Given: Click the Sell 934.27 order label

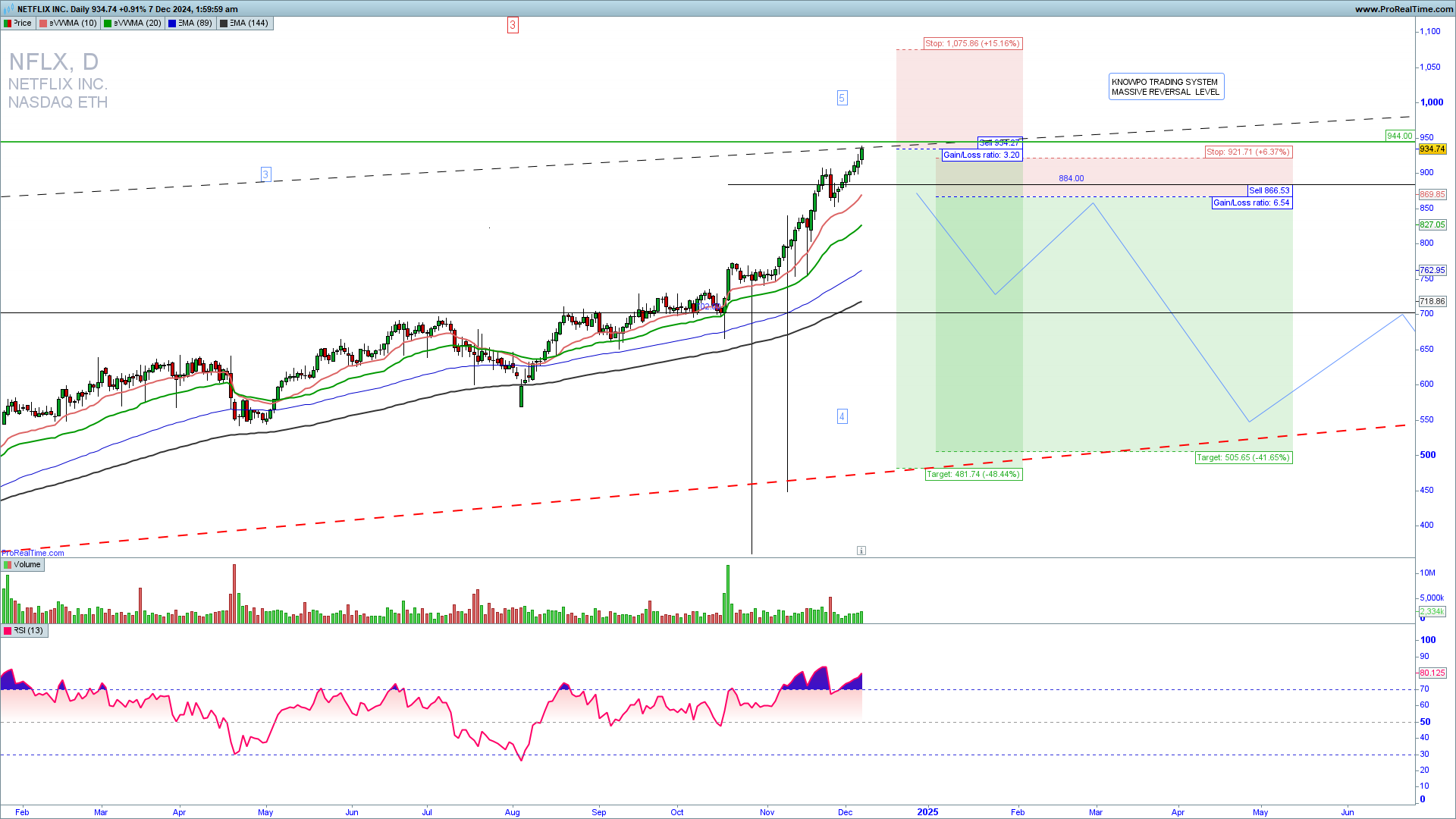Looking at the screenshot, I should click(999, 143).
